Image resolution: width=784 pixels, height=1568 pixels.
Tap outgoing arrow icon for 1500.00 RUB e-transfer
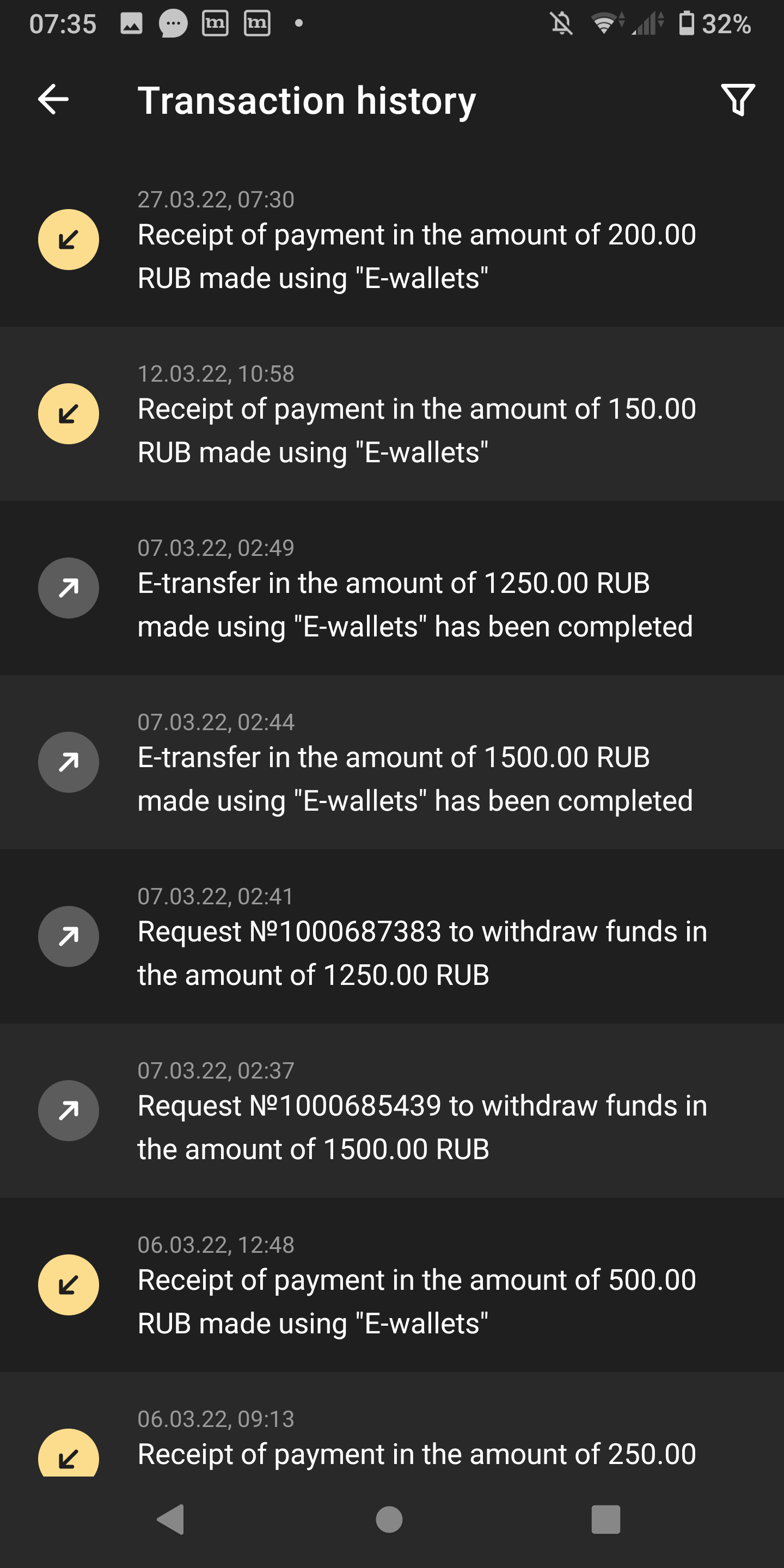68,762
